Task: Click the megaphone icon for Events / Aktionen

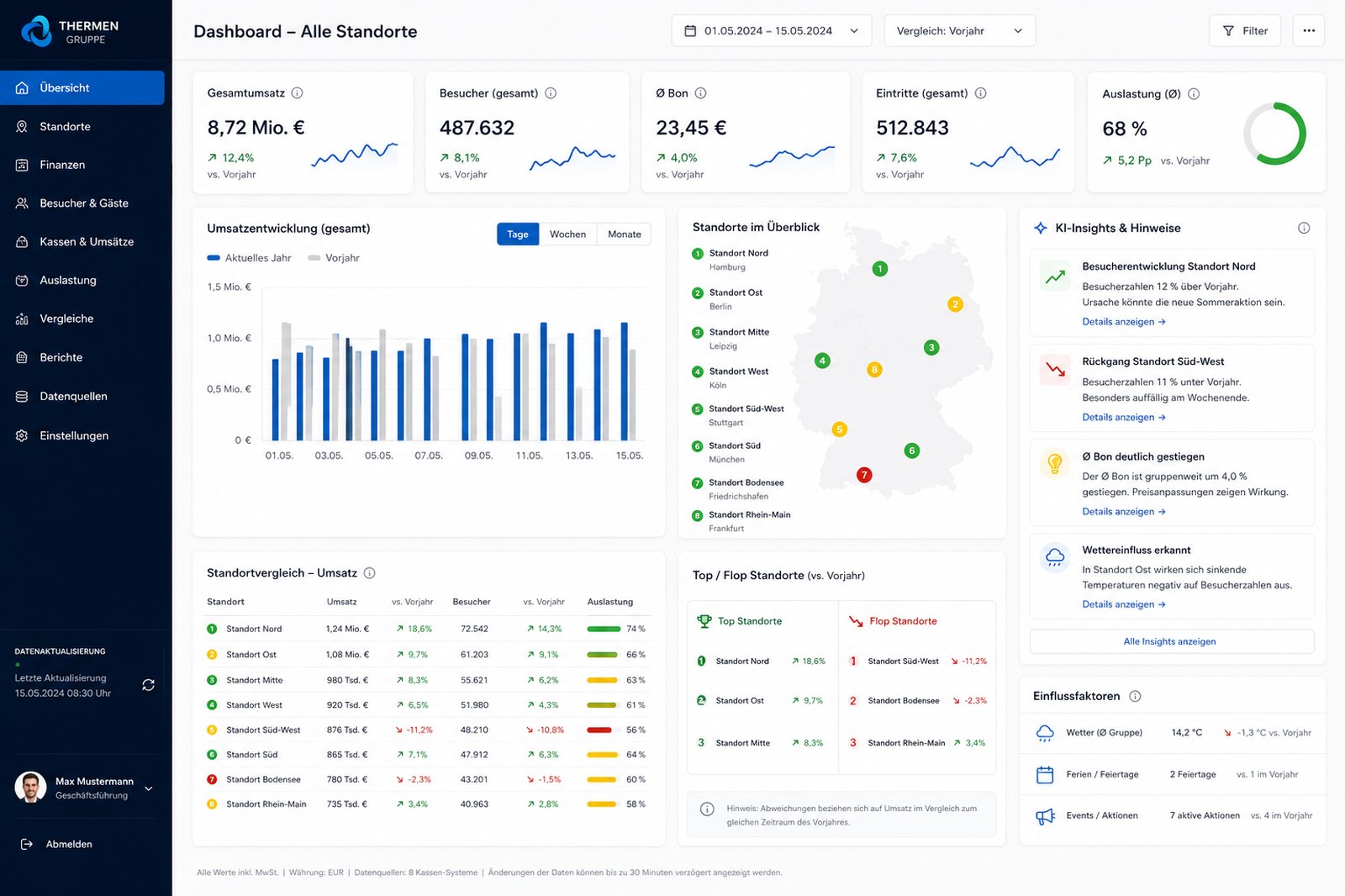Action: point(1045,815)
